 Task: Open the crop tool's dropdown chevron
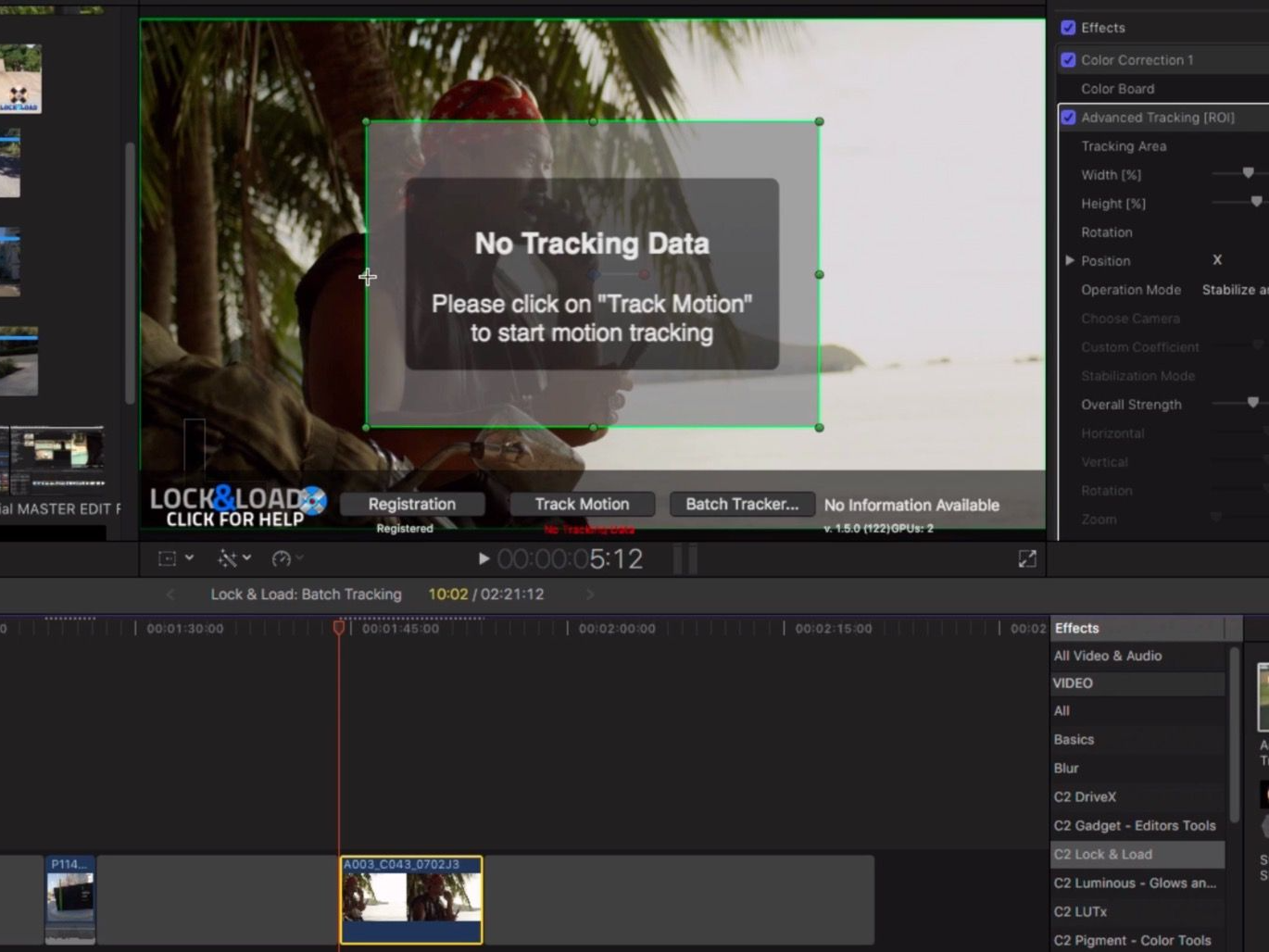[x=189, y=557]
